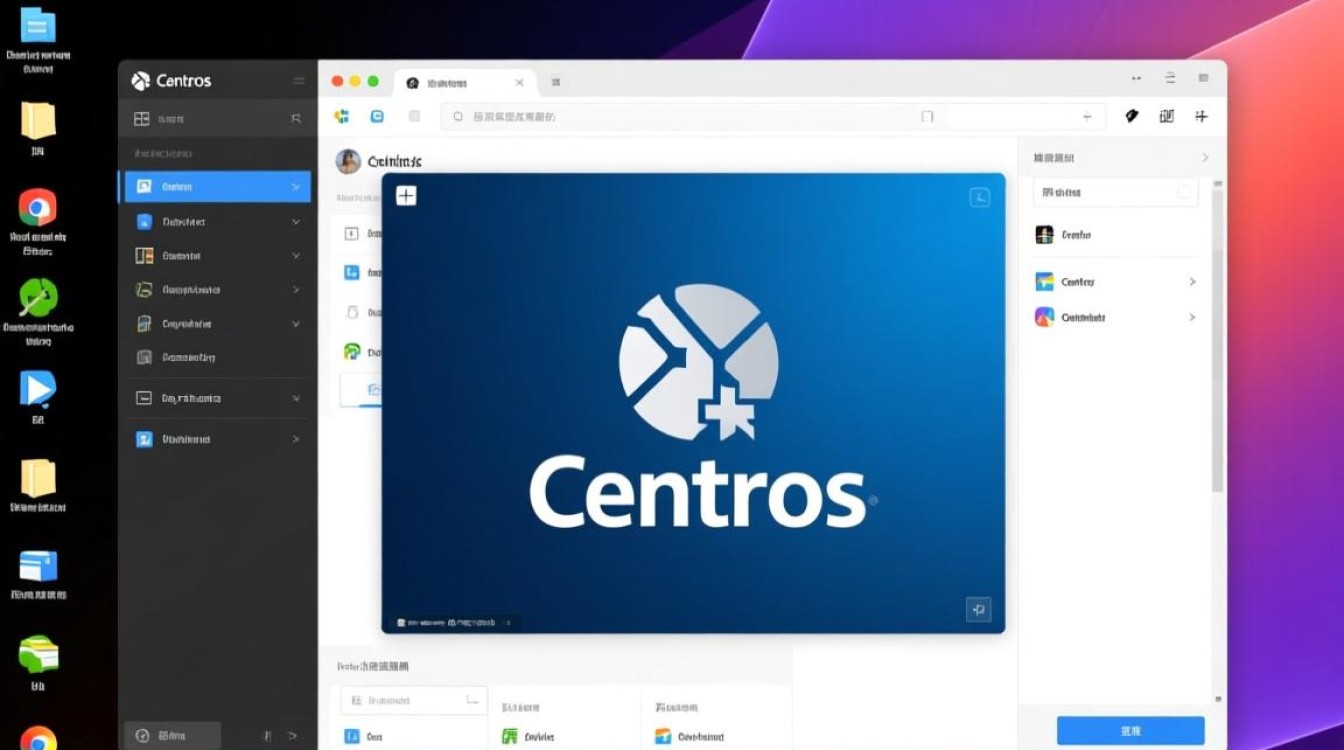Viewport: 1344px width, 750px height.
Task: Click the green-yellow page icon in the sidebar
Action: (x=144, y=324)
